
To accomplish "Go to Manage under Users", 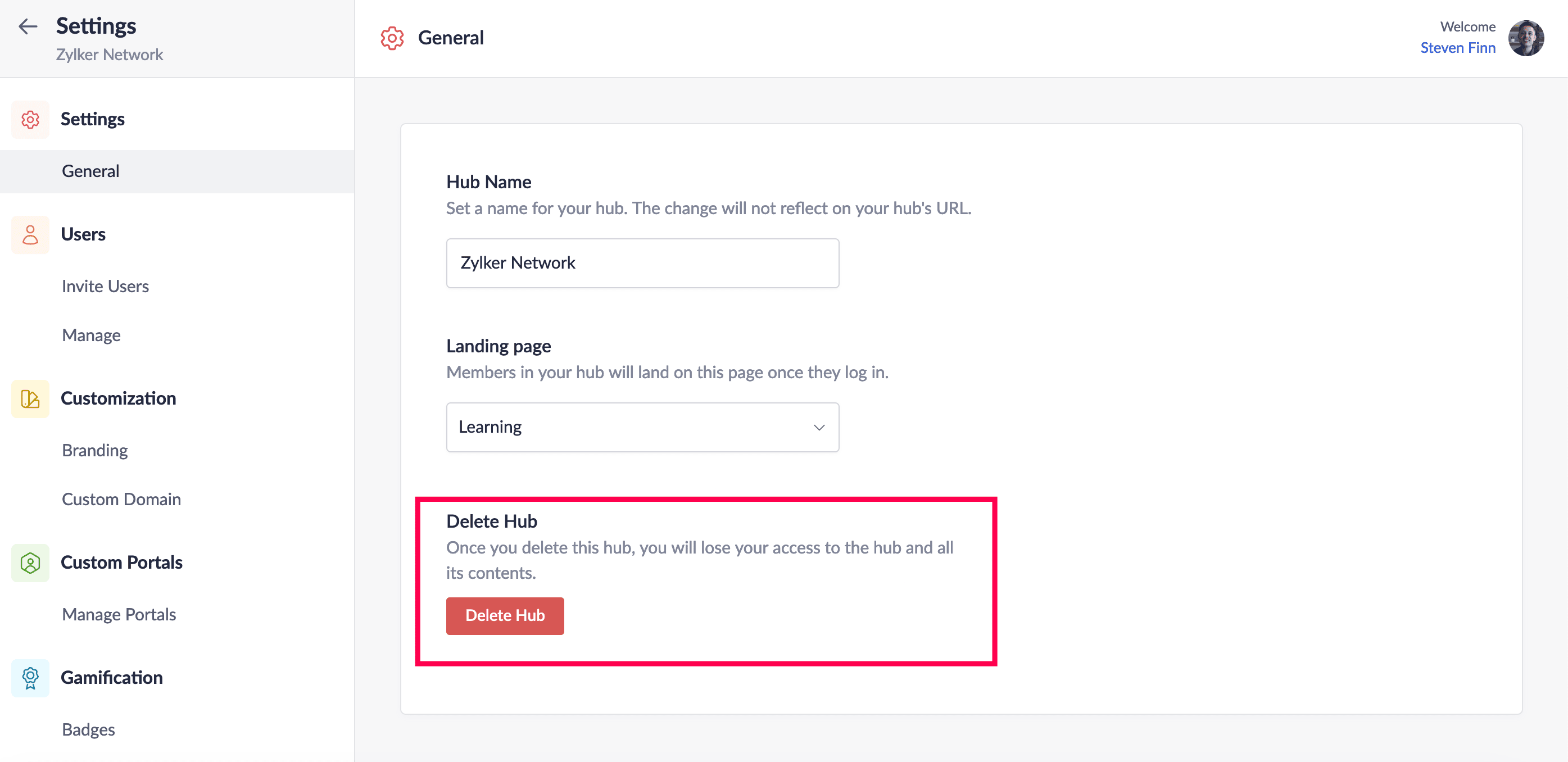I will [x=91, y=335].
